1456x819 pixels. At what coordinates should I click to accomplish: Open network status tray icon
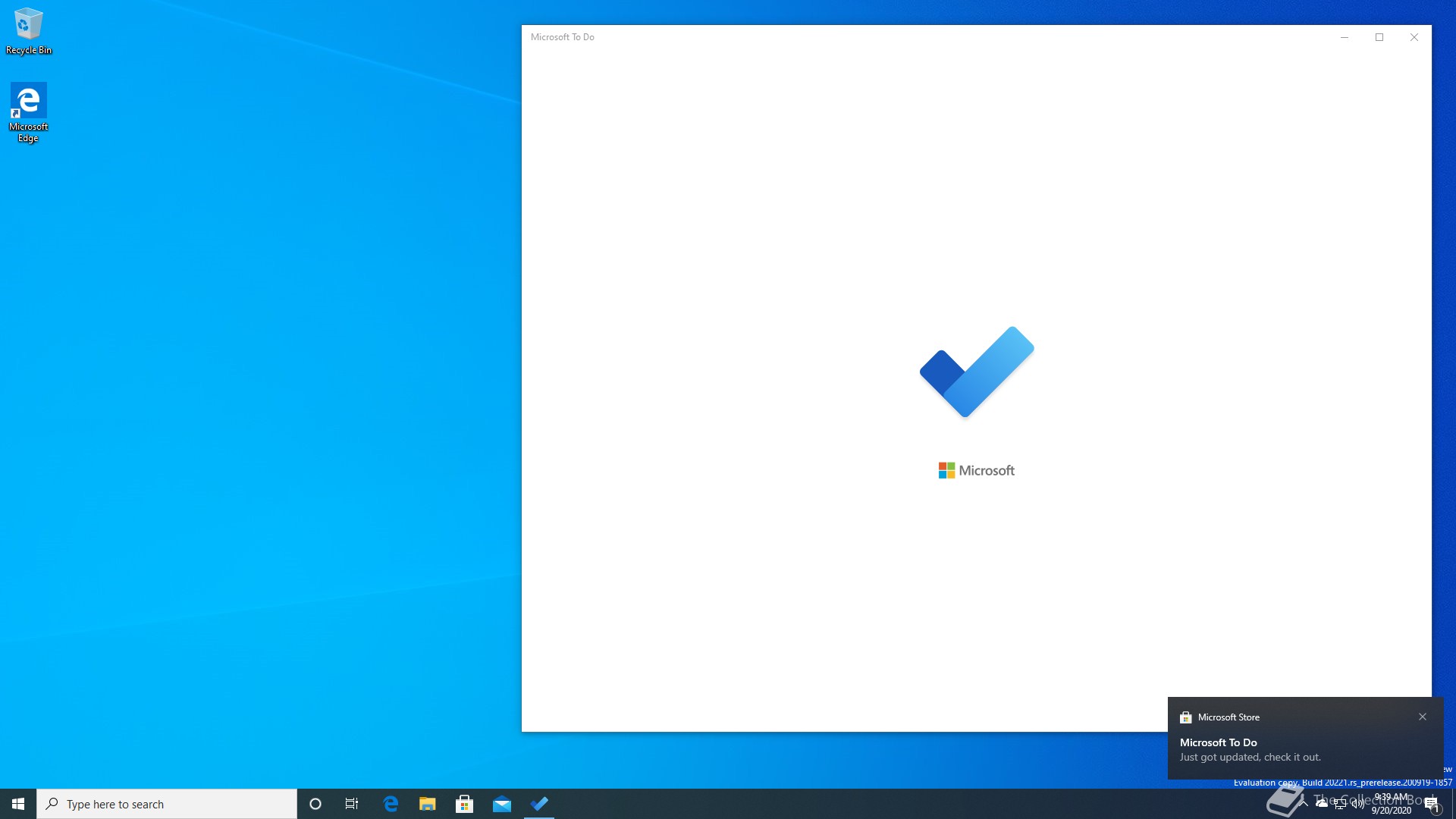point(1340,804)
